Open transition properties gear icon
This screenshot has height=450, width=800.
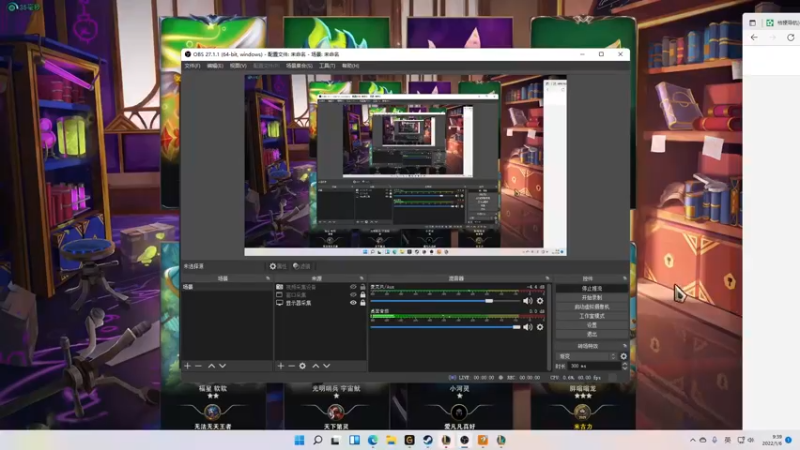(623, 356)
